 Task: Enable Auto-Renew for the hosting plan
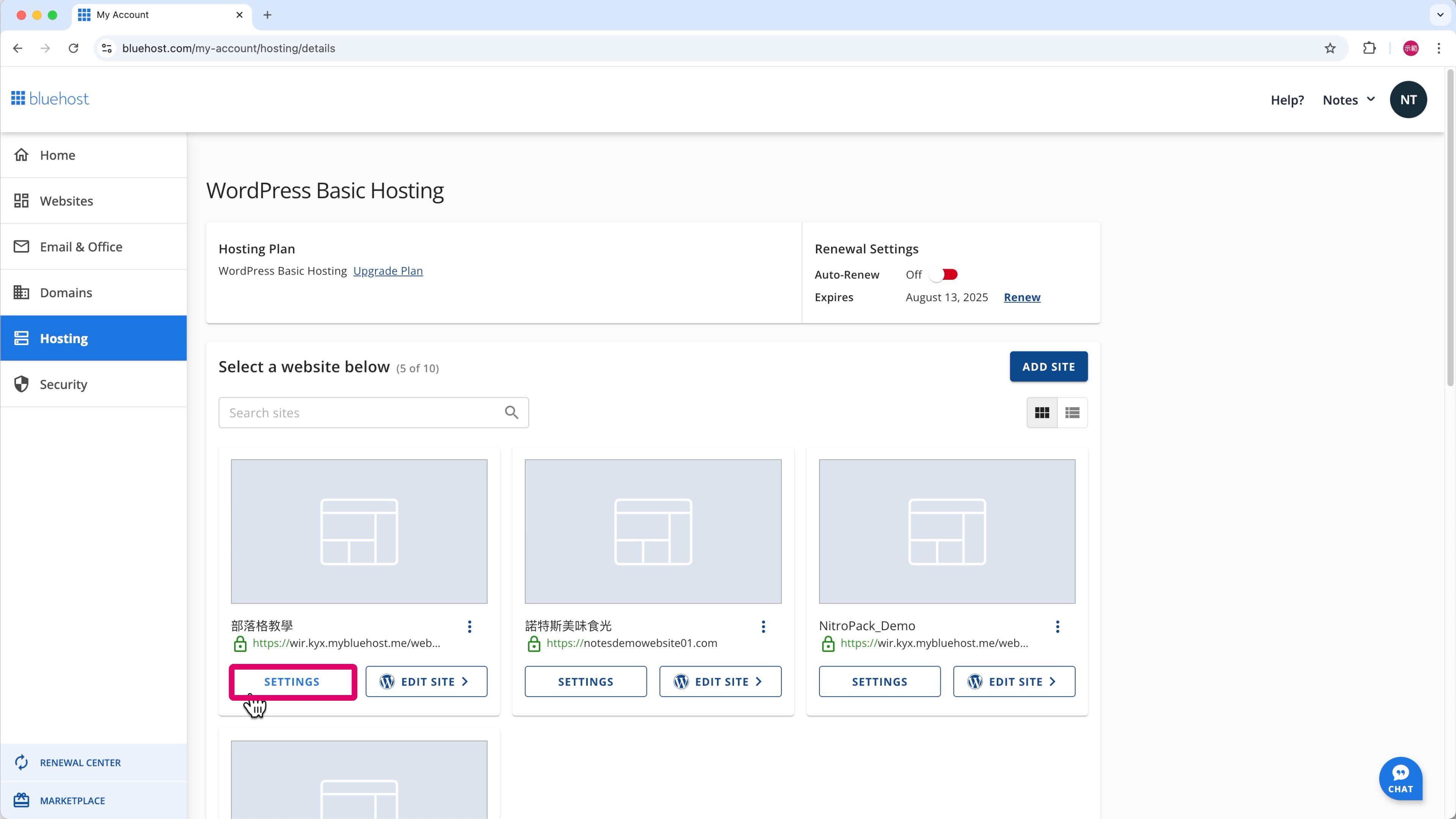943,274
